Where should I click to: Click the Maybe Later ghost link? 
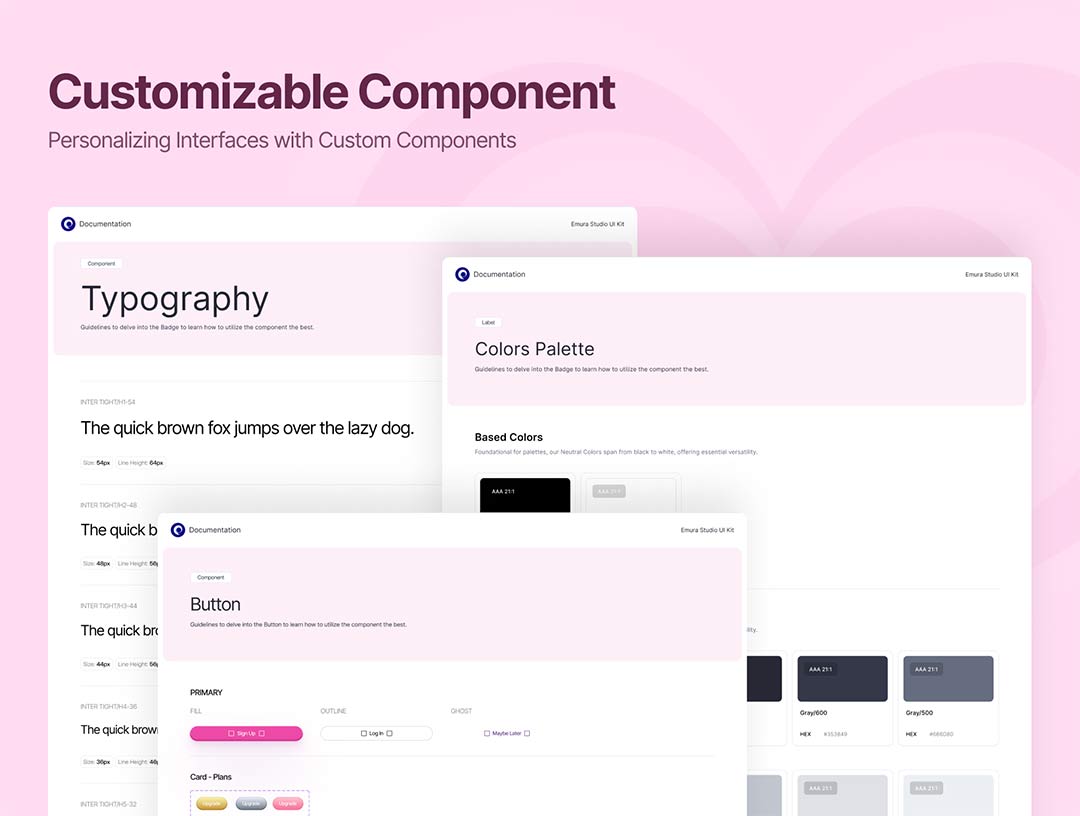tap(507, 733)
